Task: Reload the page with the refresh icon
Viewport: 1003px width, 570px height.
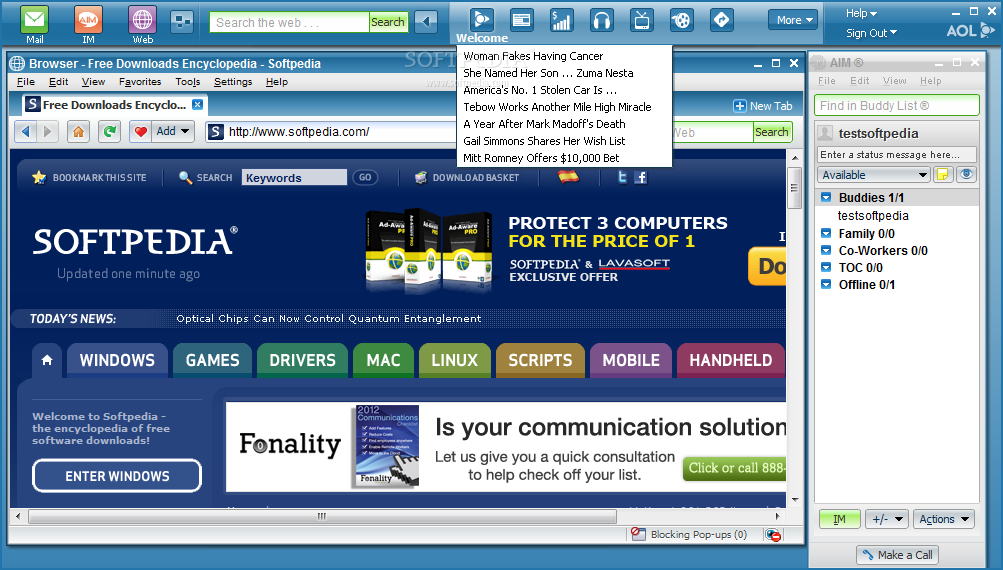Action: click(x=109, y=132)
